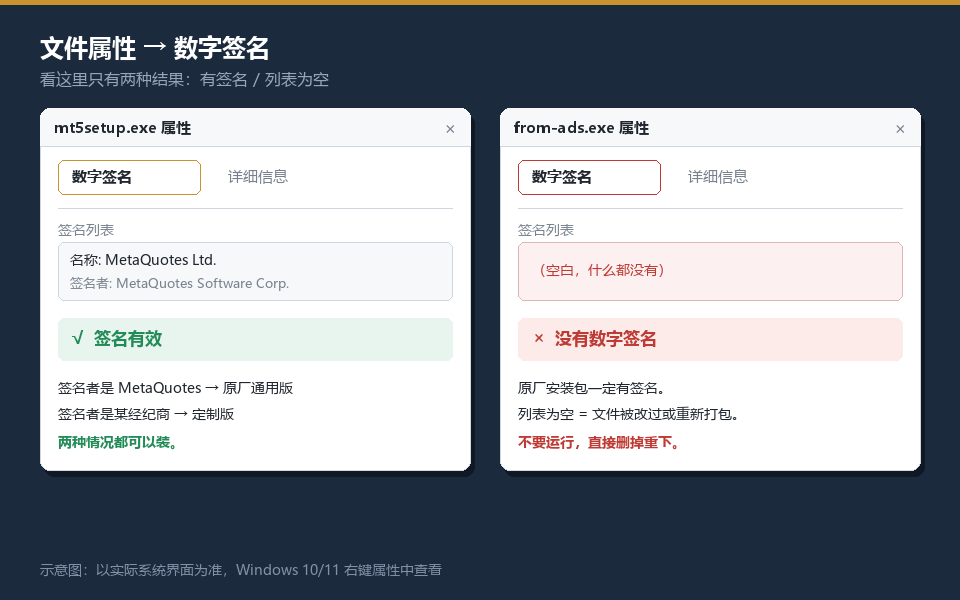This screenshot has width=960, height=600.
Task: Click the red 没有数字签名 status banner
Action: [710, 339]
